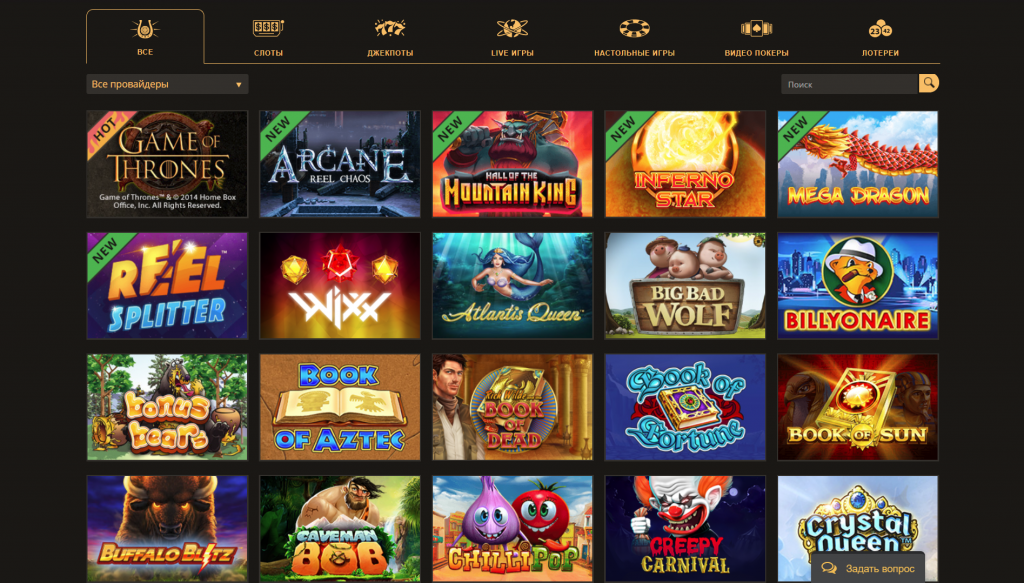Expand the Все провайдеры dropdown

coord(167,84)
